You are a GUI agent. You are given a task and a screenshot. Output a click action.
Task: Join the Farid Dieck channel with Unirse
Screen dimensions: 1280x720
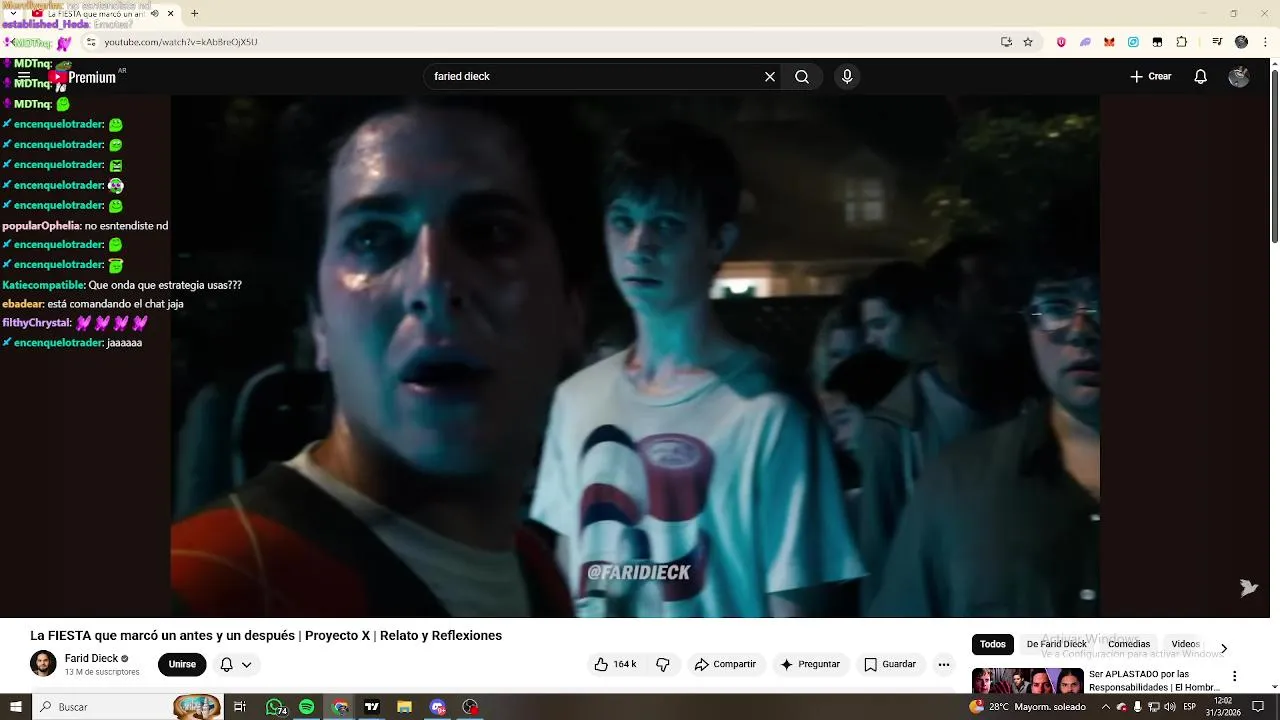click(182, 664)
